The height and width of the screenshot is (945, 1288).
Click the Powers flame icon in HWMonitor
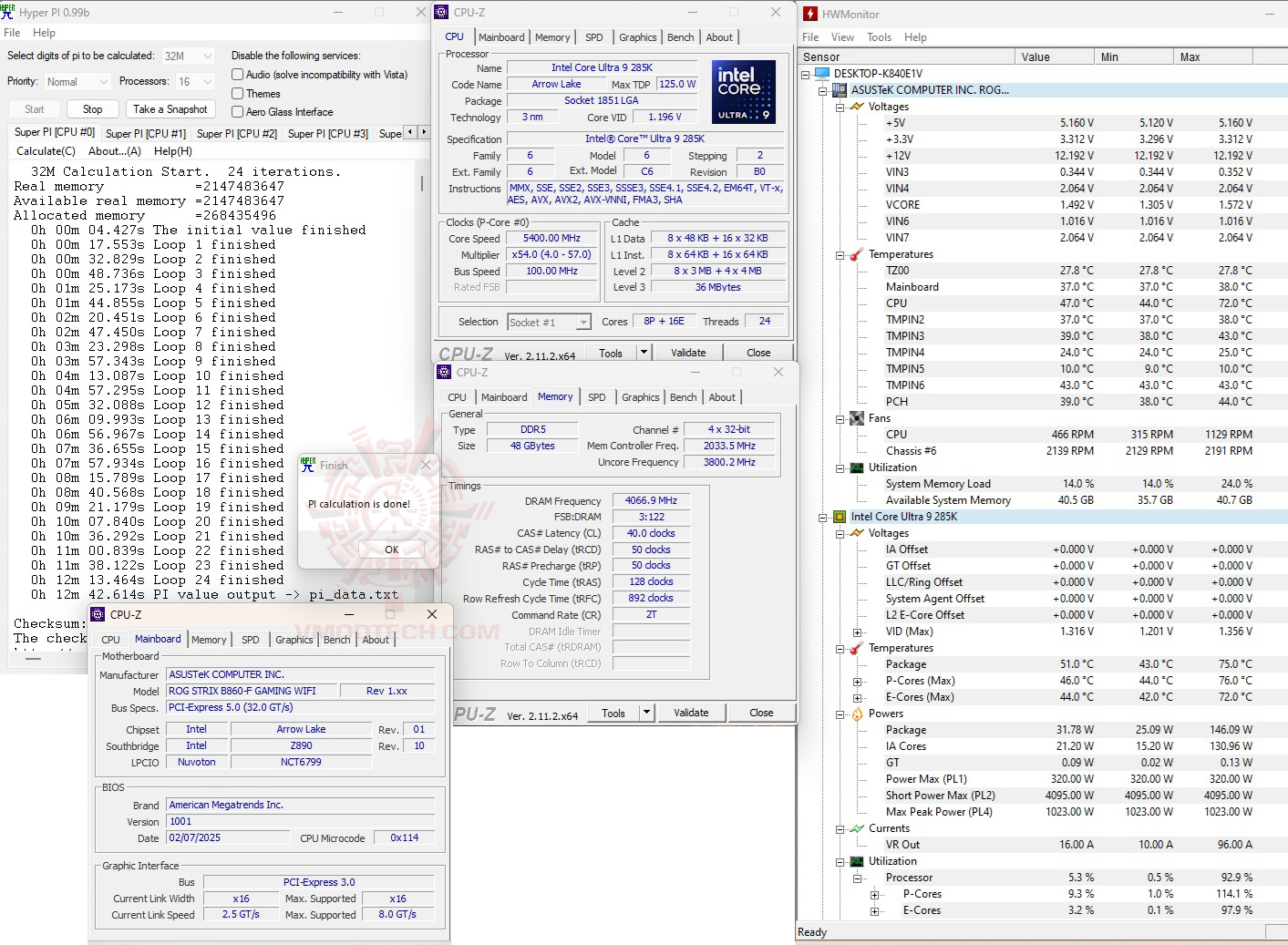pyautogui.click(x=857, y=714)
